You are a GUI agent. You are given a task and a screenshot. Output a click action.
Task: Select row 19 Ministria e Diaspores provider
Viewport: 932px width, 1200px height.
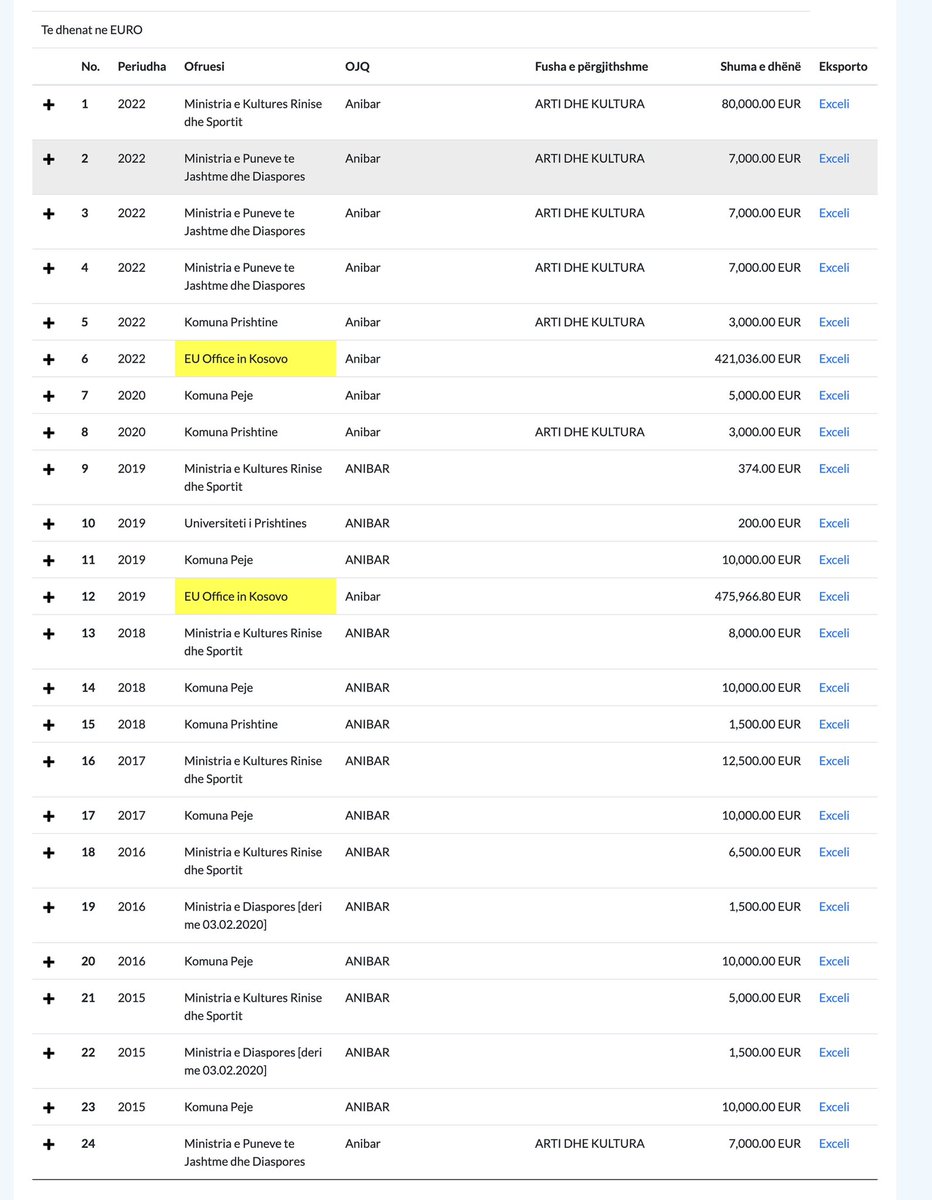tap(253, 916)
